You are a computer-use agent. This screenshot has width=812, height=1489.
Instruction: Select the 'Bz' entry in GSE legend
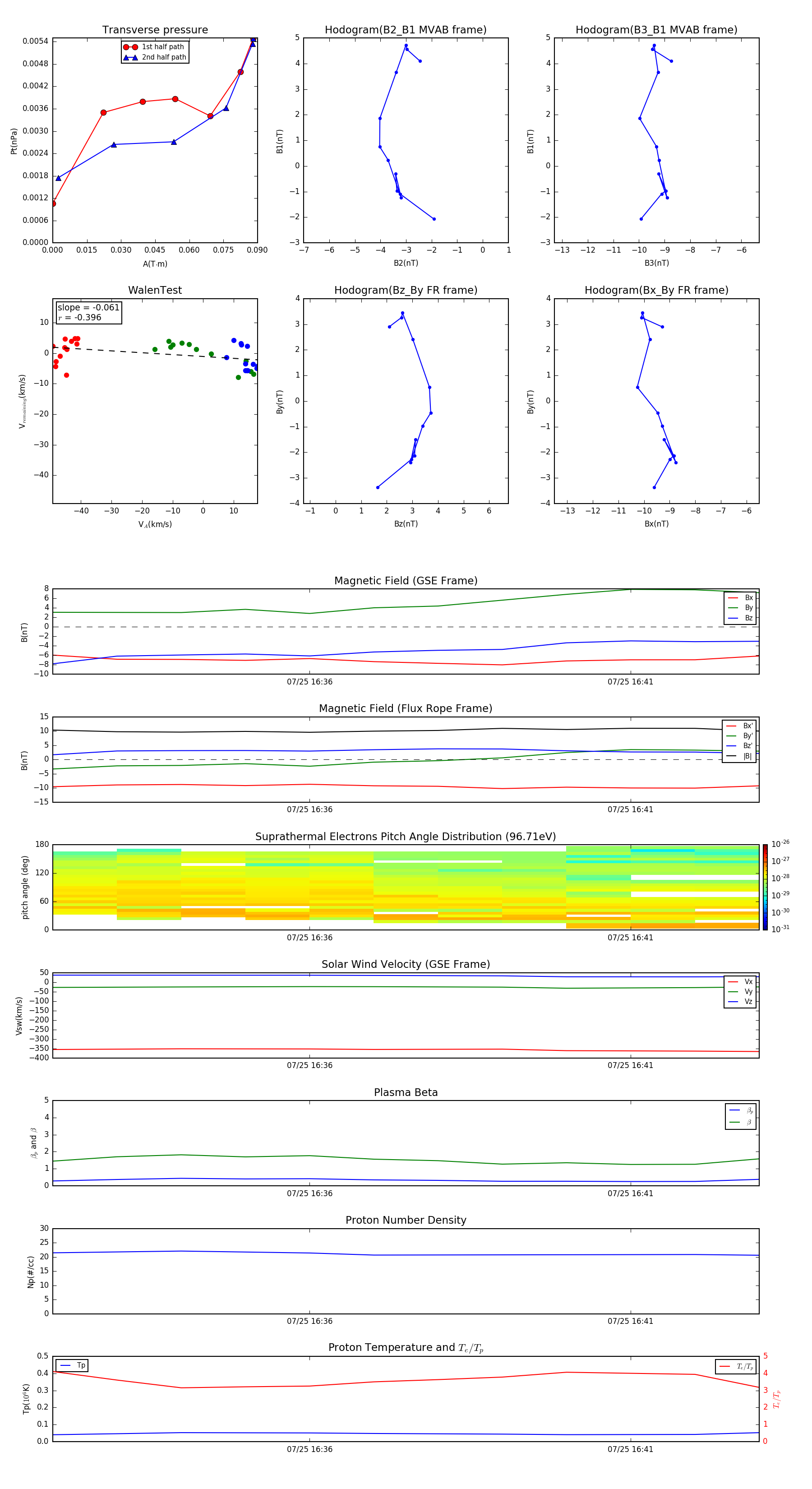tap(740, 618)
